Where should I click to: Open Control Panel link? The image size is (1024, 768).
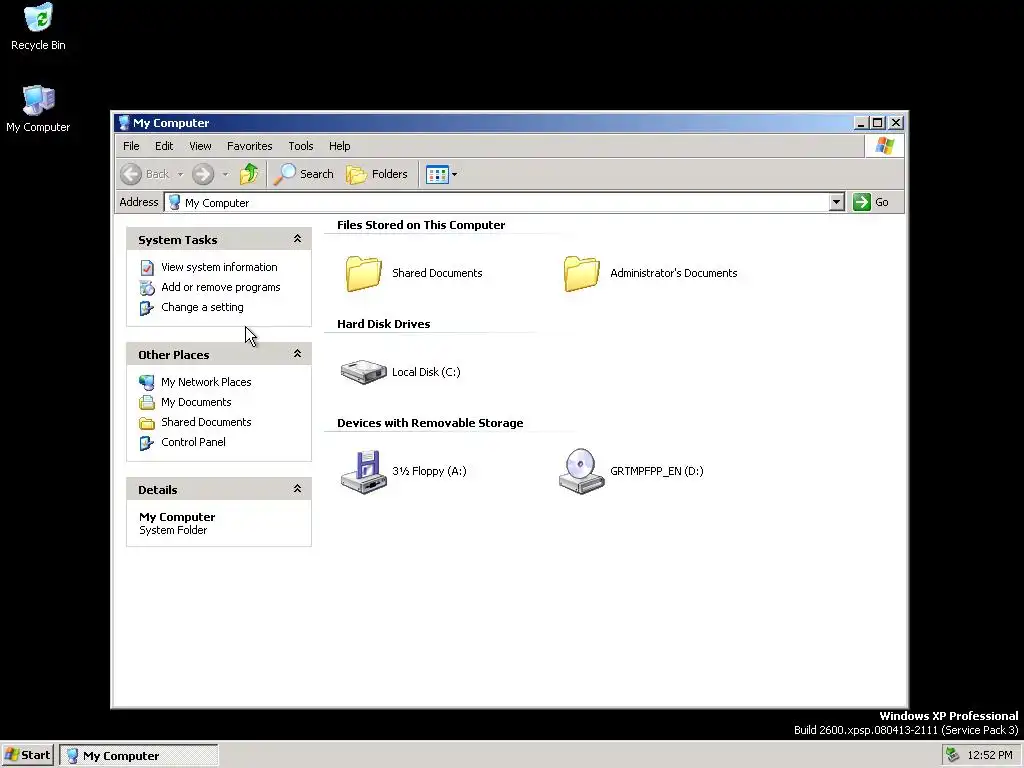point(193,442)
